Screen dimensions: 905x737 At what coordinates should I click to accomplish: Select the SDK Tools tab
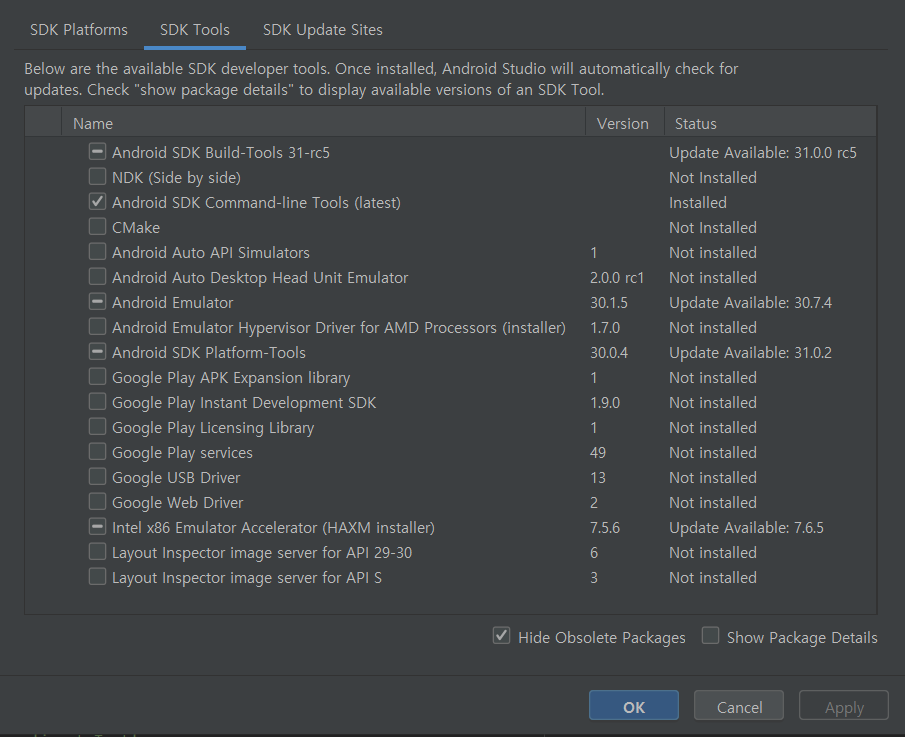click(x=195, y=30)
